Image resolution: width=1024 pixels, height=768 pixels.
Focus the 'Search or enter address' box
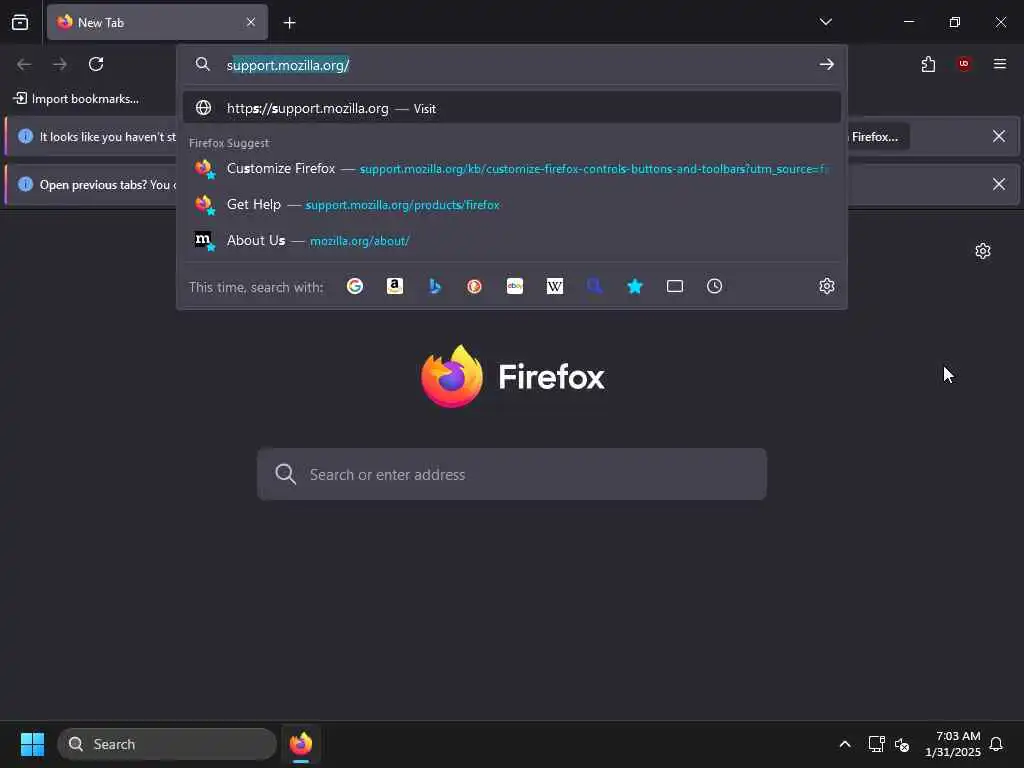tap(511, 474)
